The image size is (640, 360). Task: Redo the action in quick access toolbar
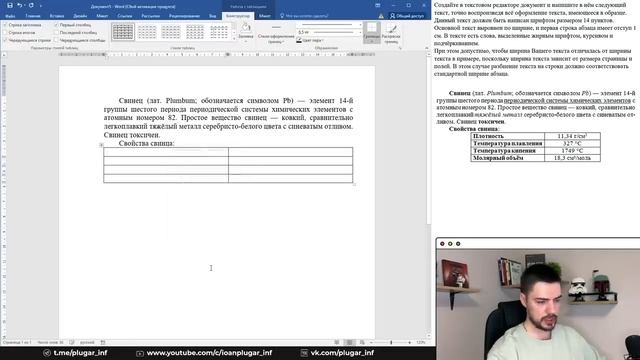coord(31,5)
